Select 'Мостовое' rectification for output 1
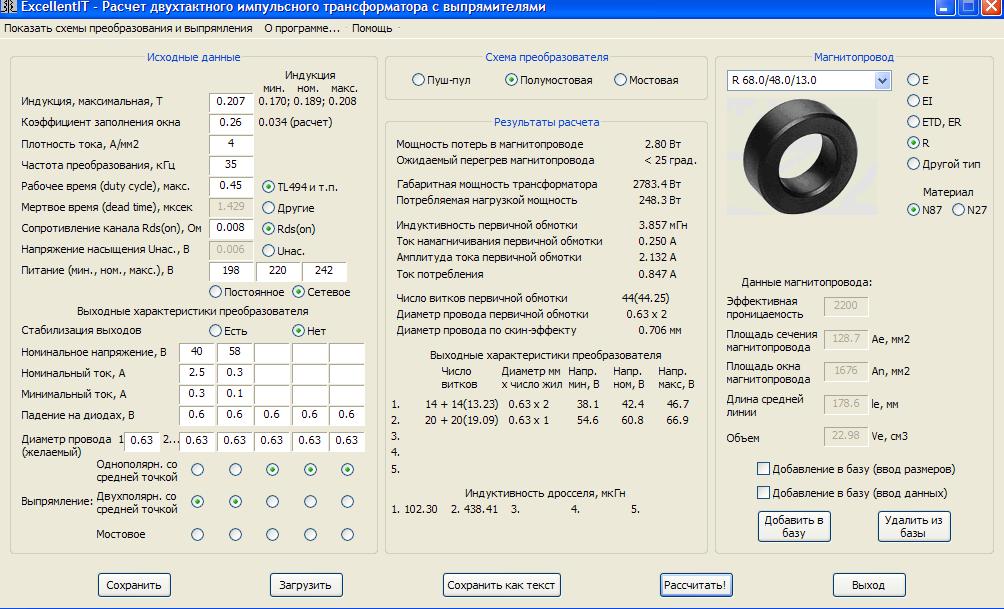 point(197,534)
